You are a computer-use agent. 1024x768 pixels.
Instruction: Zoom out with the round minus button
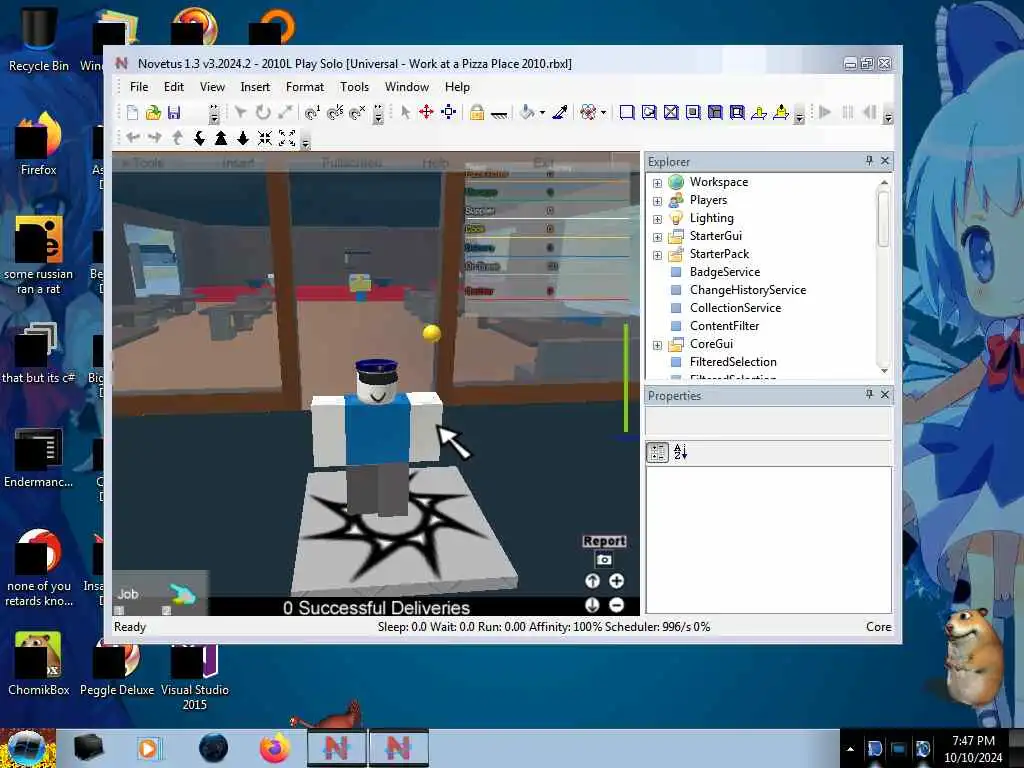616,605
